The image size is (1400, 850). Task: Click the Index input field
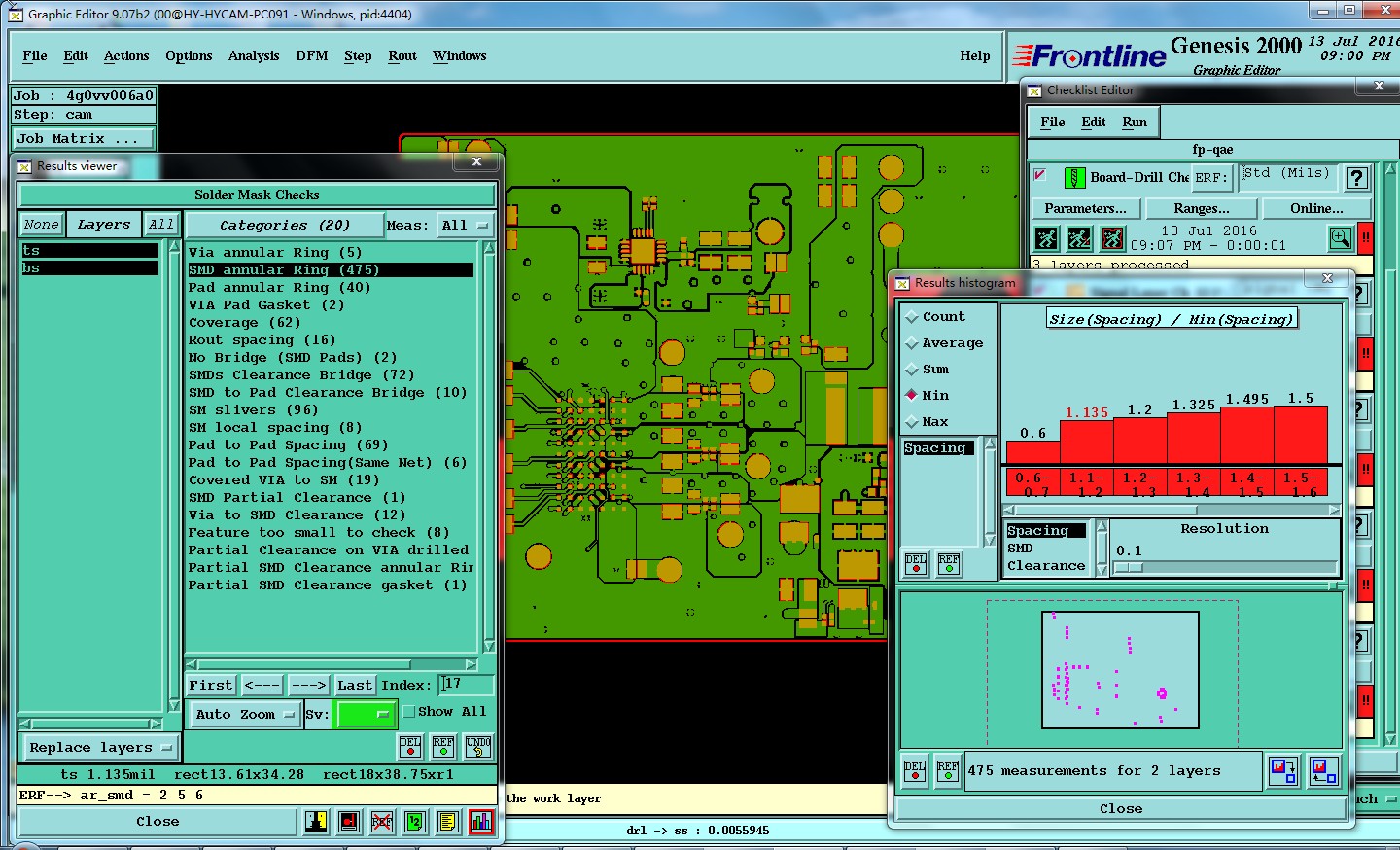click(467, 685)
